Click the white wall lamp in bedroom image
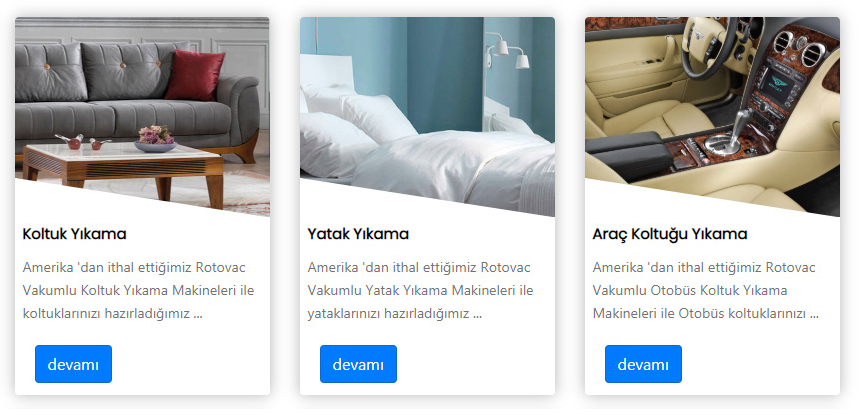 (x=508, y=51)
